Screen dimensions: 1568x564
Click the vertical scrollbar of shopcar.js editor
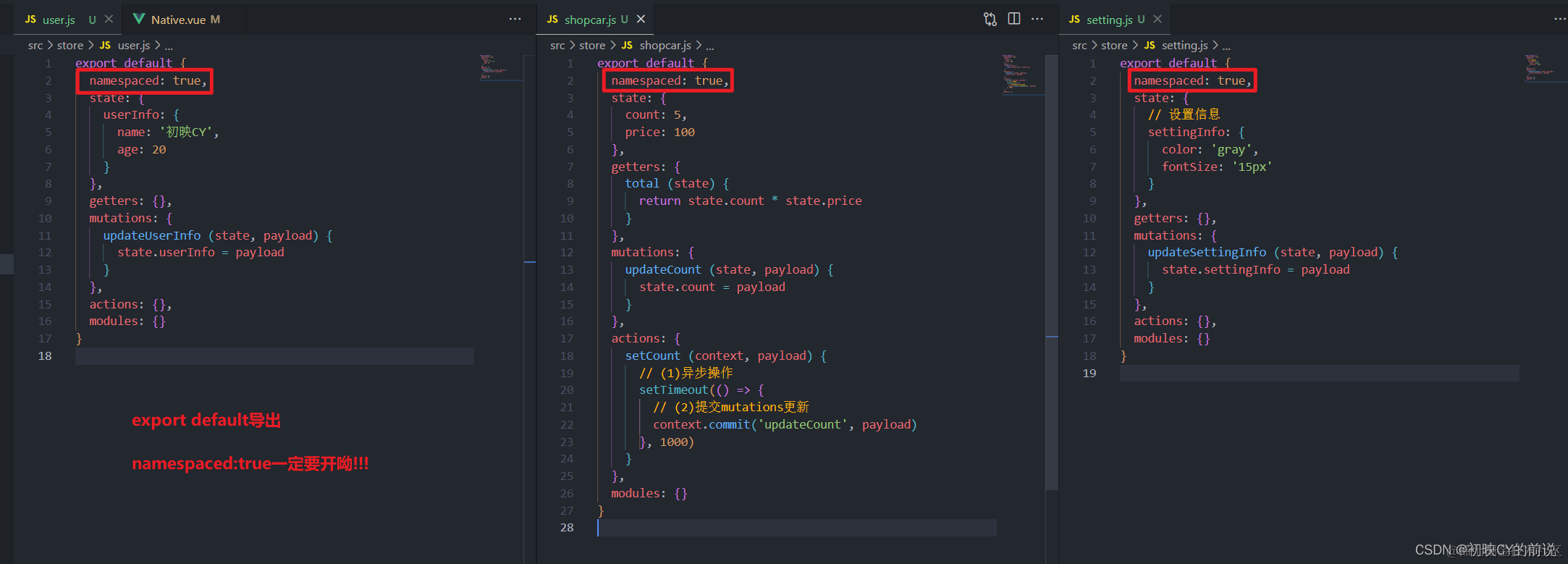point(1052,272)
